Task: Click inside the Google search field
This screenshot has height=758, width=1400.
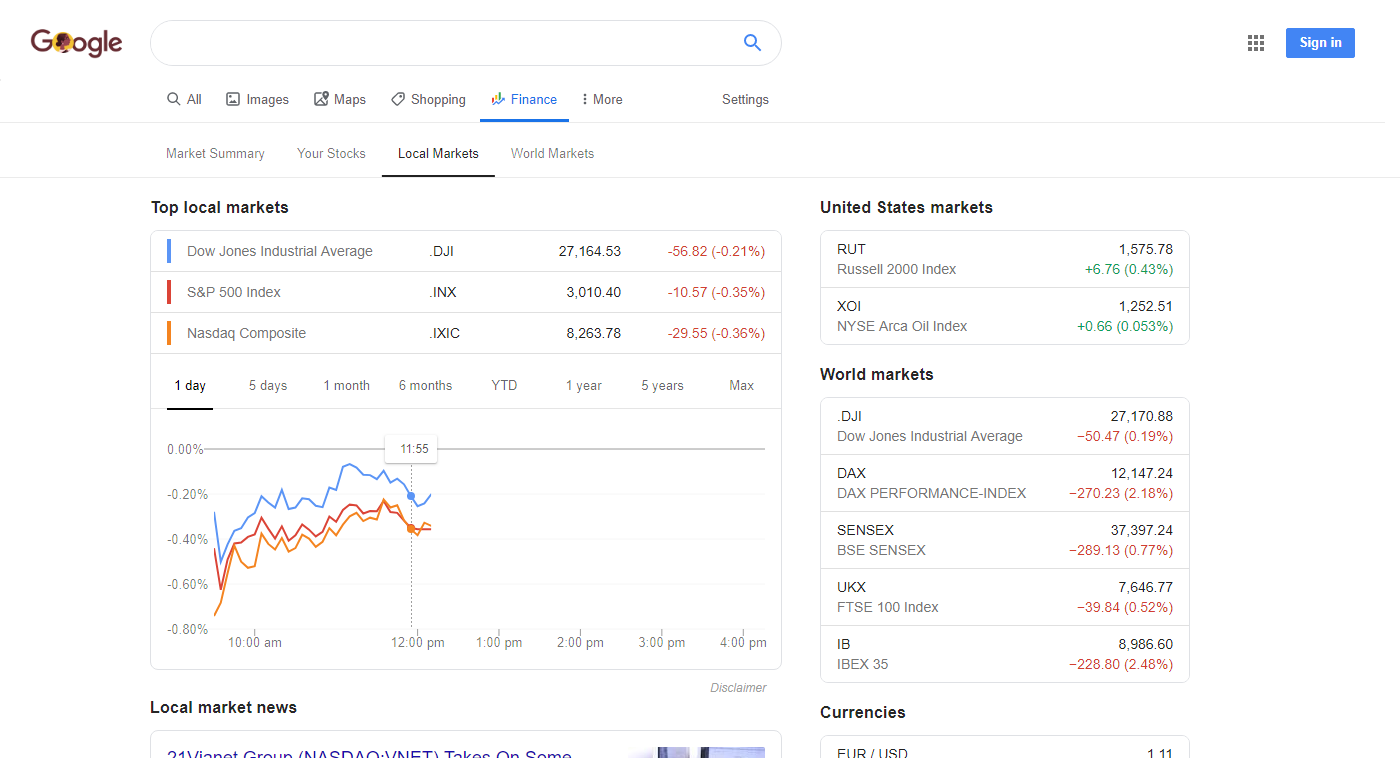Action: [445, 43]
